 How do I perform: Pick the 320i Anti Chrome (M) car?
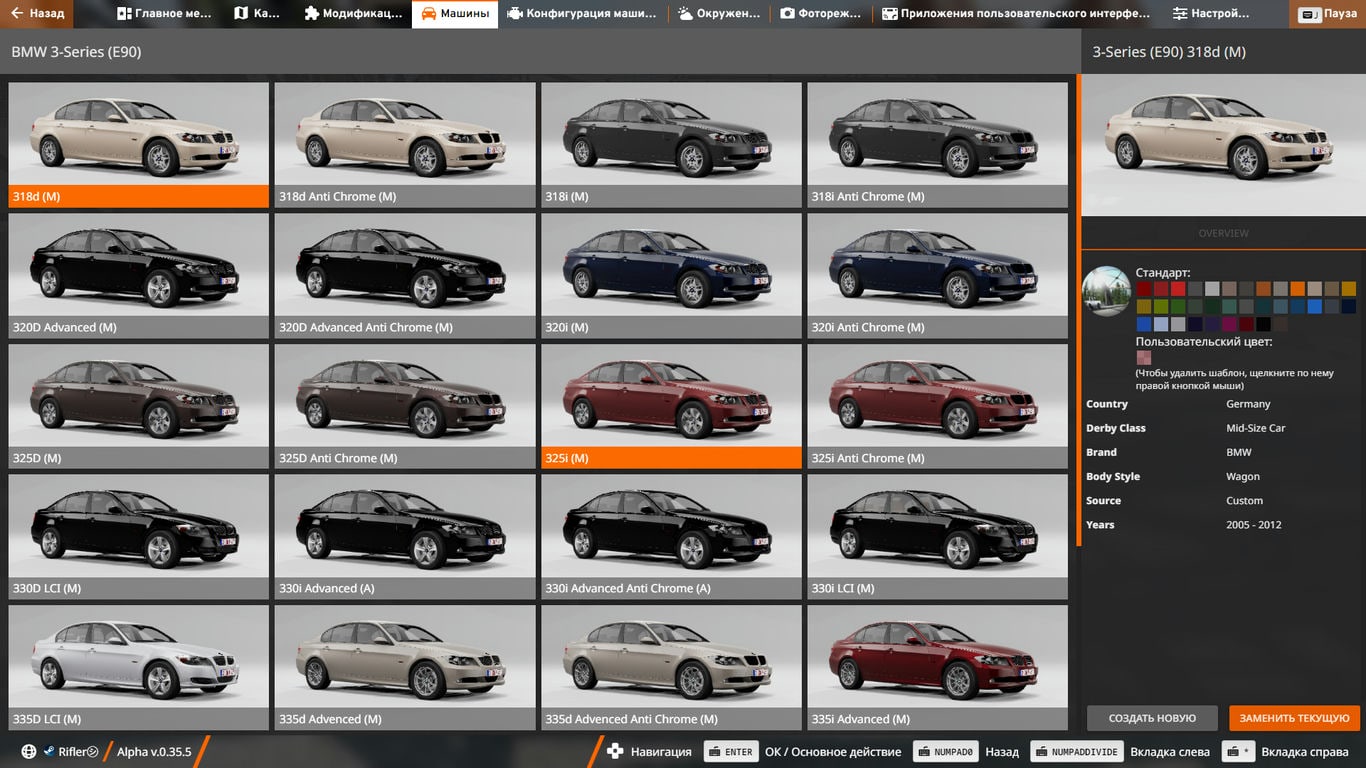pyautogui.click(x=937, y=276)
